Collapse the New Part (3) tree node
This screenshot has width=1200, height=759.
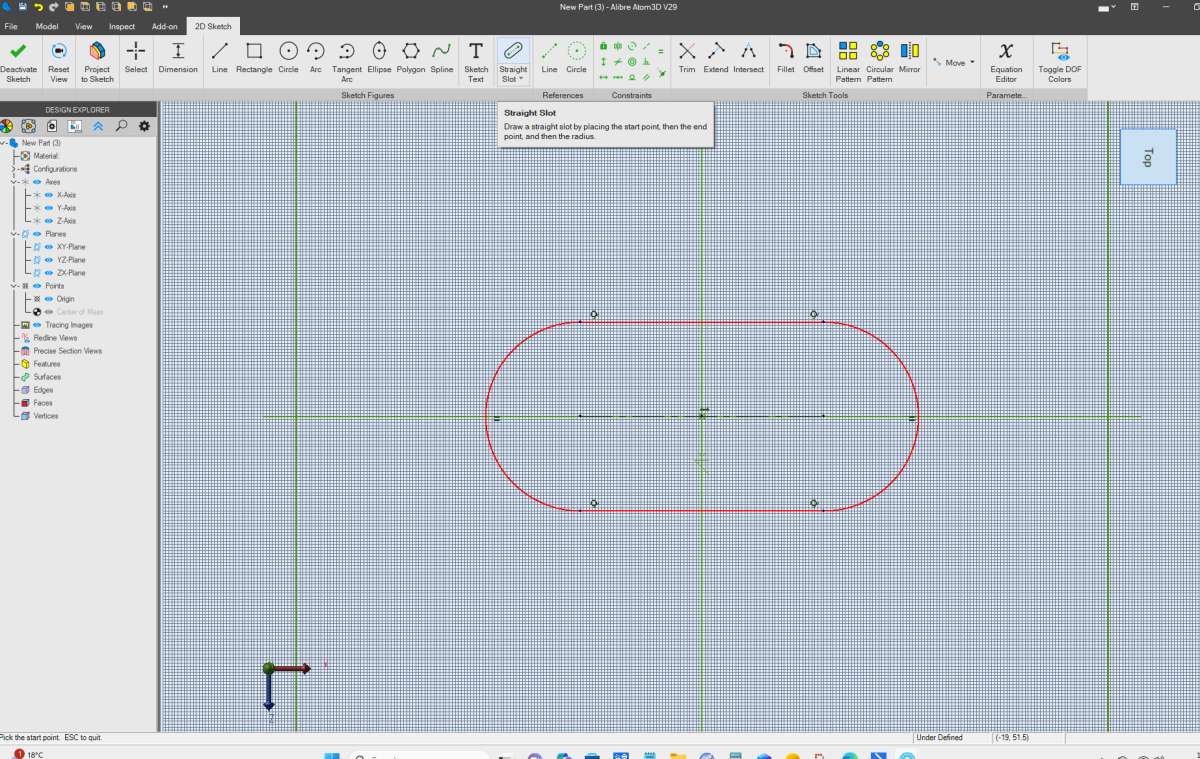tap(3, 143)
